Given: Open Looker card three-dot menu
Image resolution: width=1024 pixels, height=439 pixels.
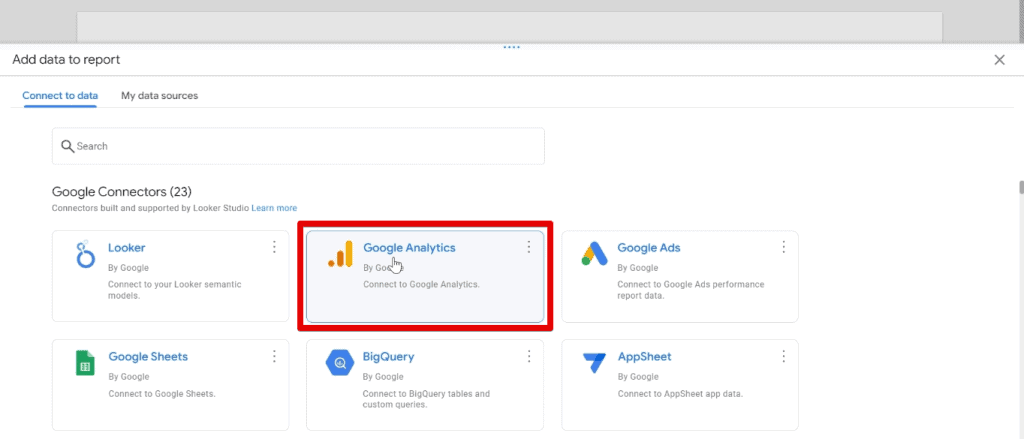Looking at the screenshot, I should coord(274,247).
